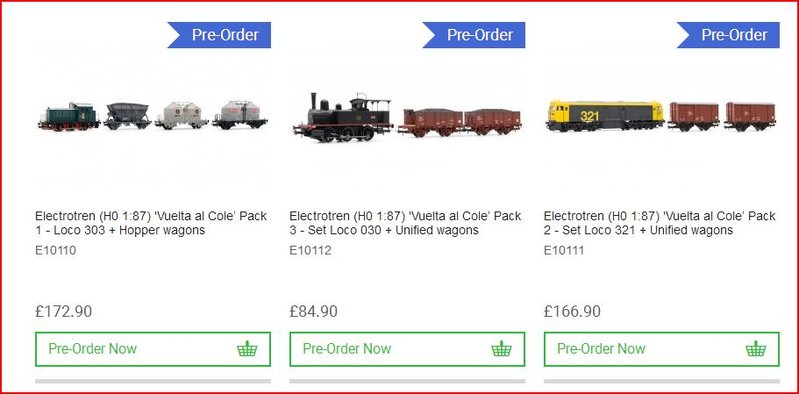Click Pre-Order ribbon on Loco 030 pack
This screenshot has width=799, height=394.
pos(474,35)
